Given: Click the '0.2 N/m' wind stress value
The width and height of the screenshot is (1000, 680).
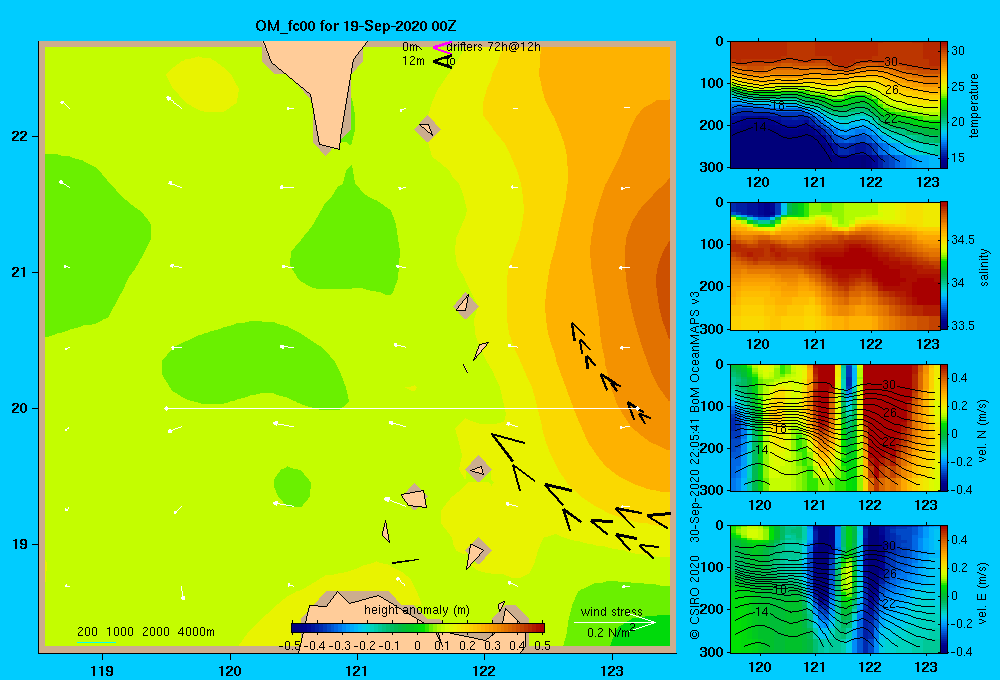Looking at the screenshot, I should (610, 632).
